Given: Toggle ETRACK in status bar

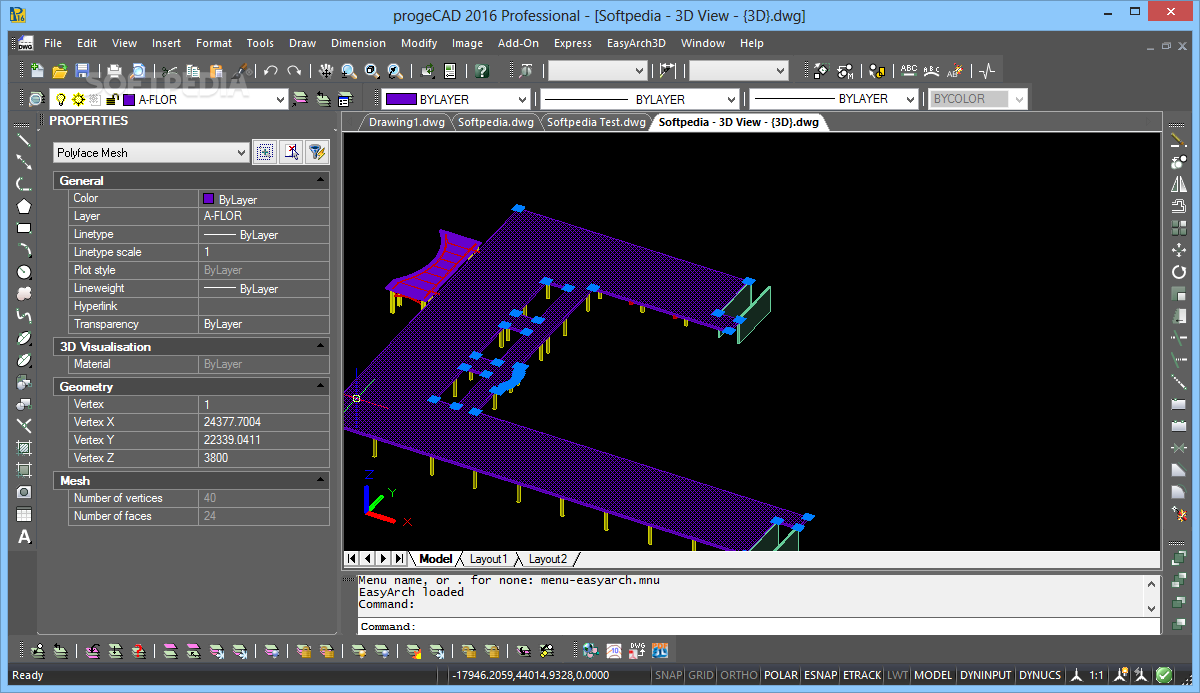Looking at the screenshot, I should point(862,675).
